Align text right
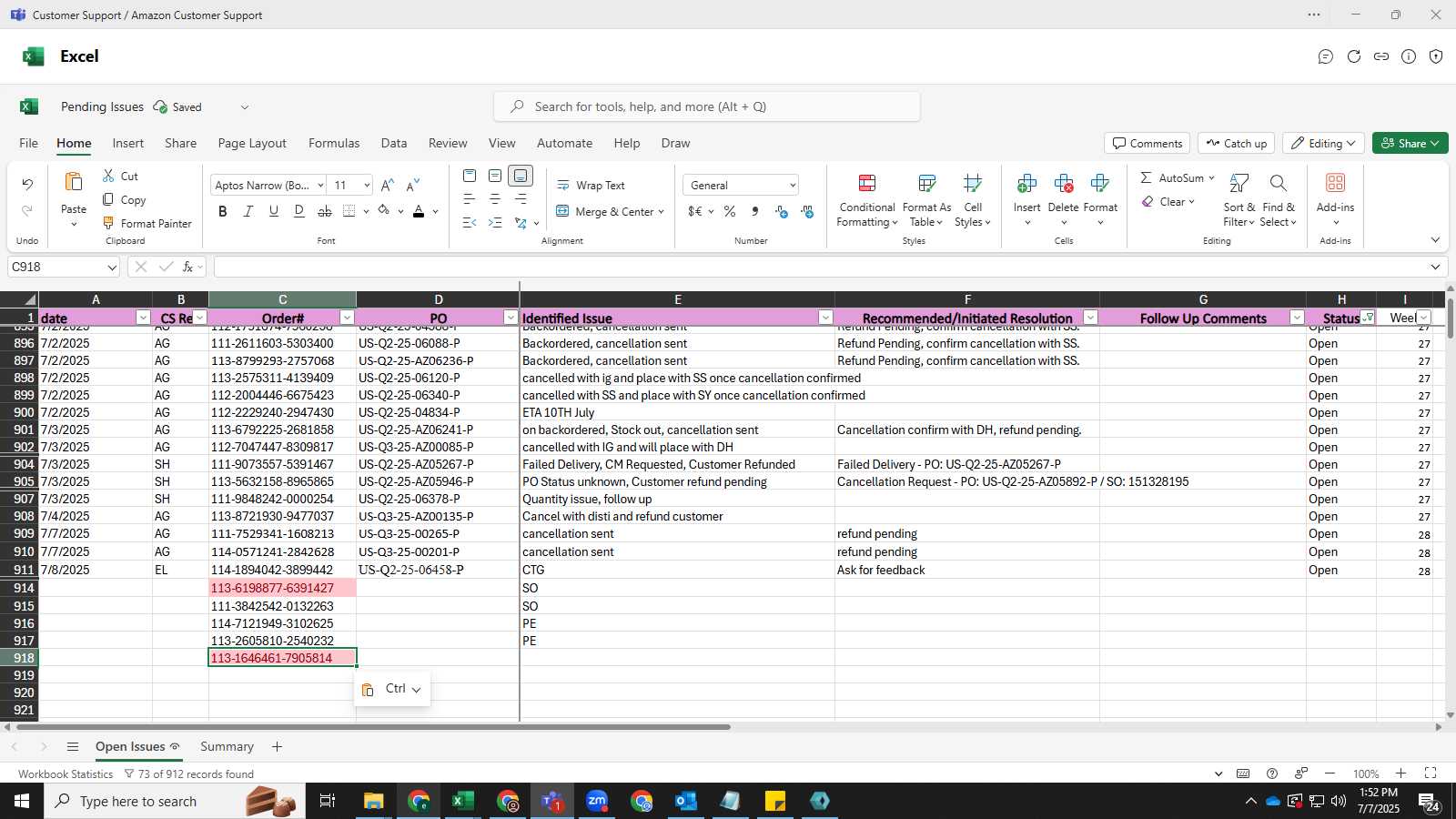The height and width of the screenshot is (819, 1456). pos(521,199)
